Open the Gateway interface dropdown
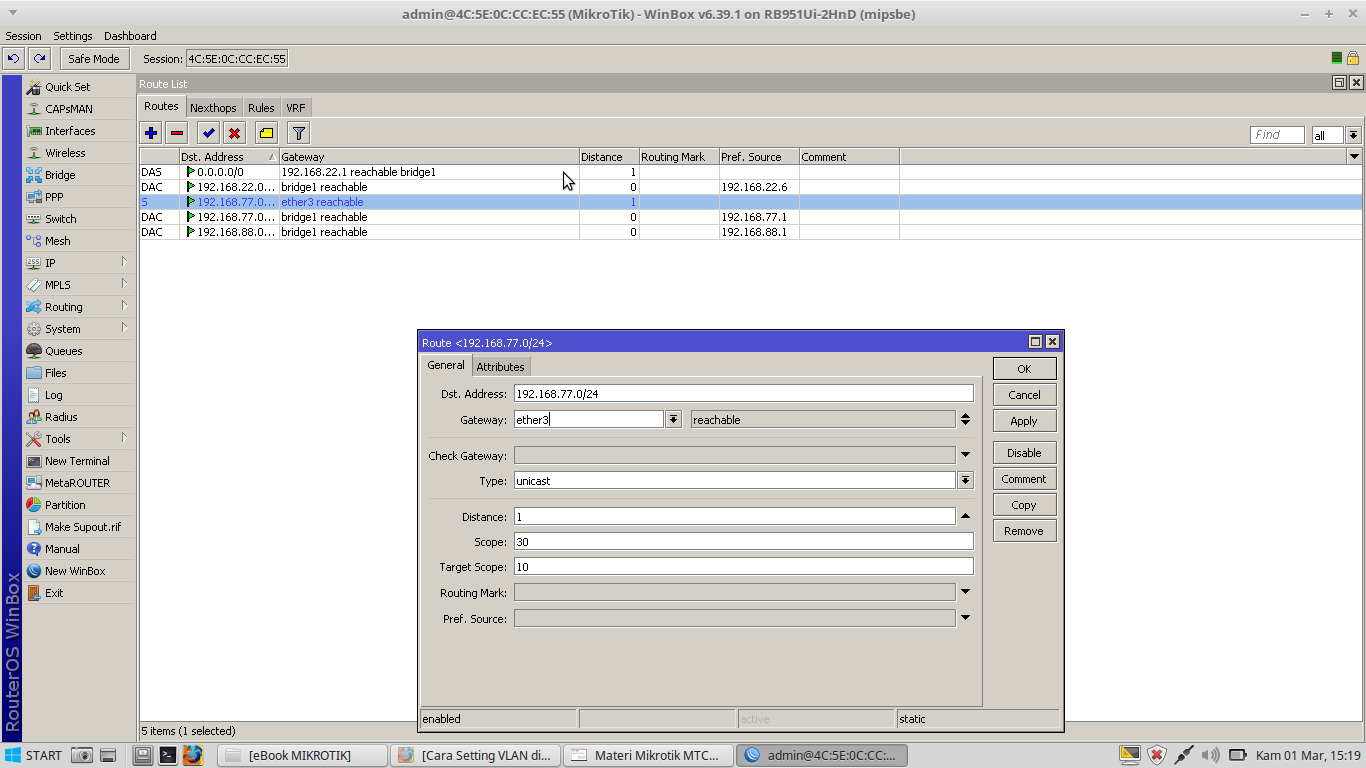This screenshot has height=768, width=1366. click(x=674, y=420)
